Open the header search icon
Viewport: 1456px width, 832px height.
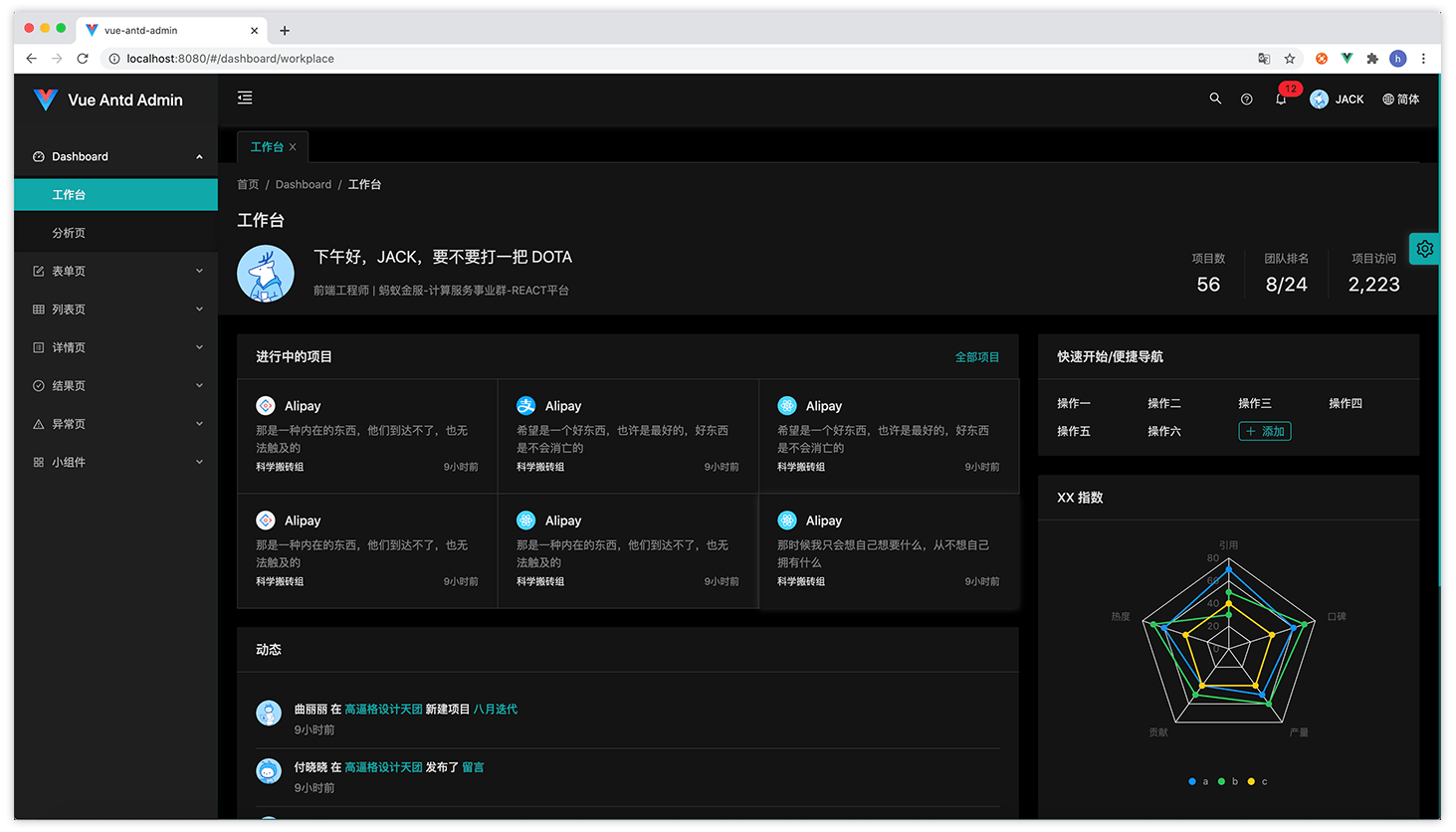click(1215, 99)
